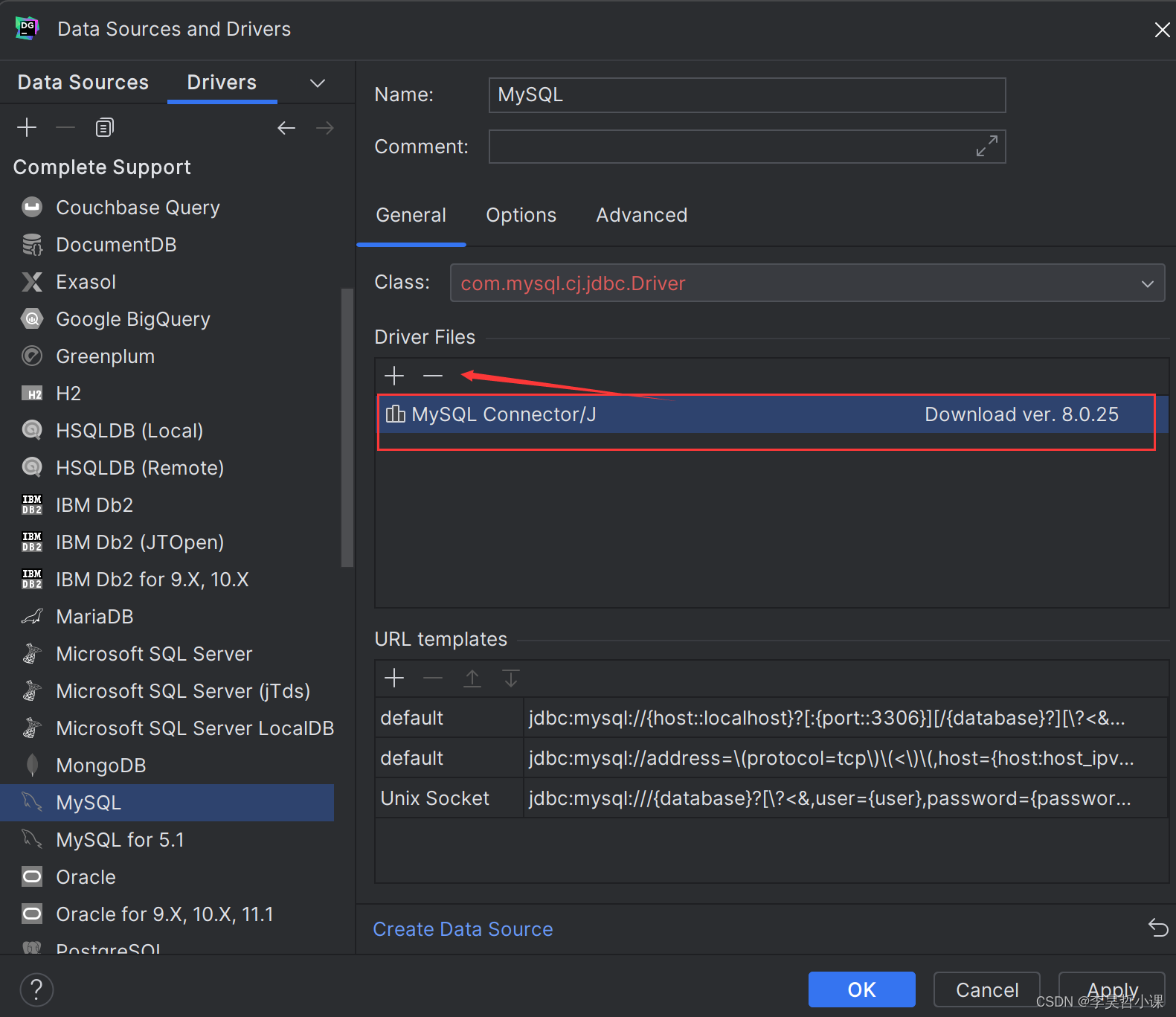The width and height of the screenshot is (1176, 1017).
Task: Select the MySQL driver entry
Action: [x=167, y=802]
